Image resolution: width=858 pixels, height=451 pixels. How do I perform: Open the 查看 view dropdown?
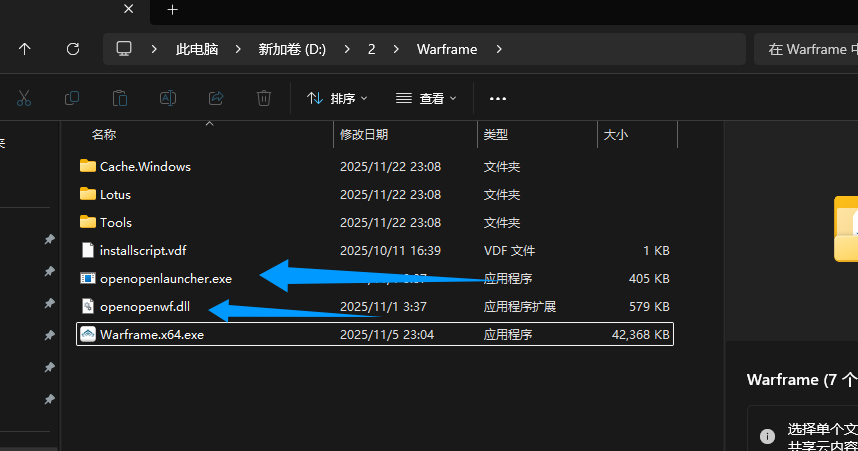(x=426, y=98)
